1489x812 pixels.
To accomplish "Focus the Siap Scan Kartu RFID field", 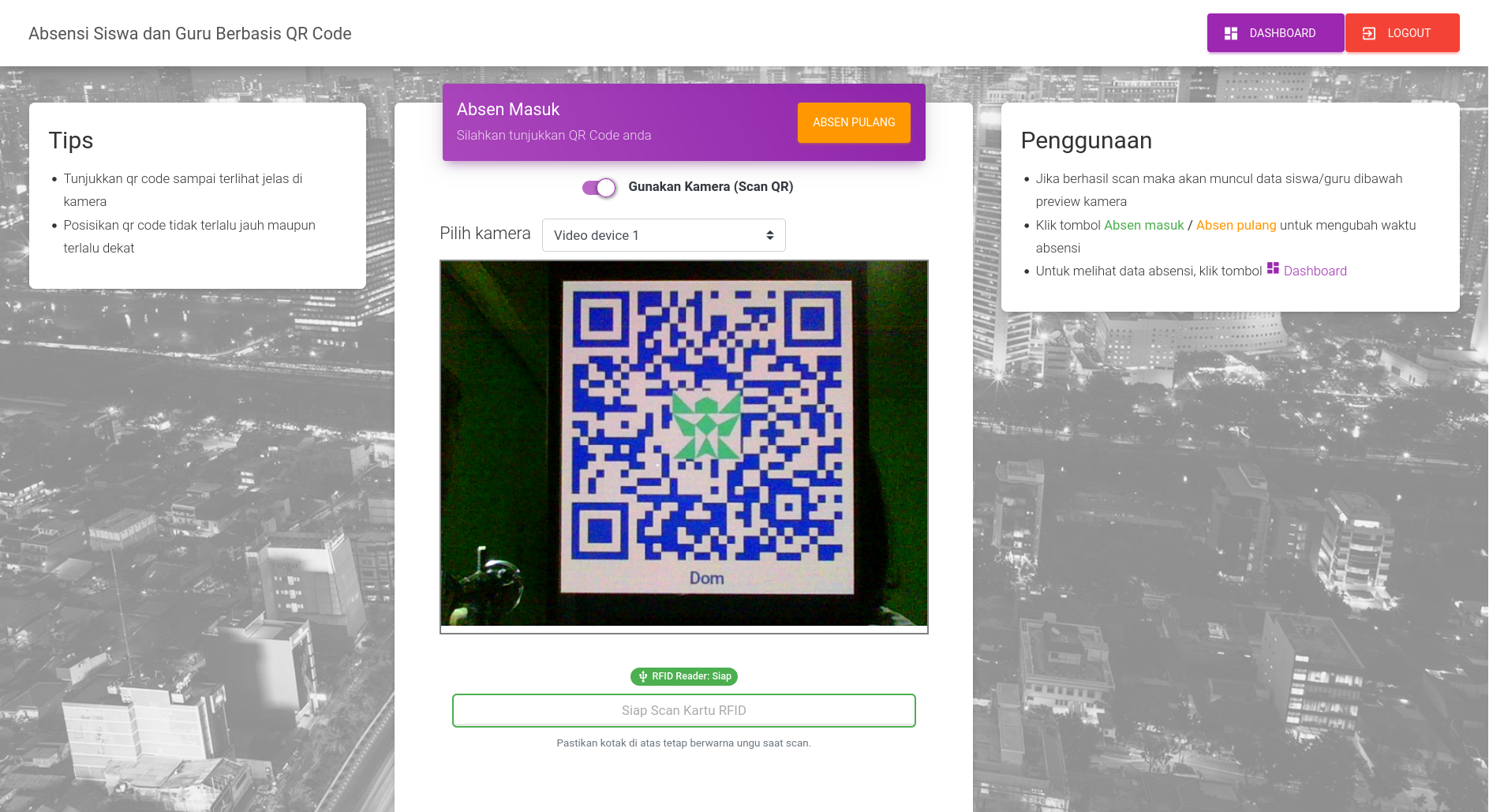I will pos(683,710).
